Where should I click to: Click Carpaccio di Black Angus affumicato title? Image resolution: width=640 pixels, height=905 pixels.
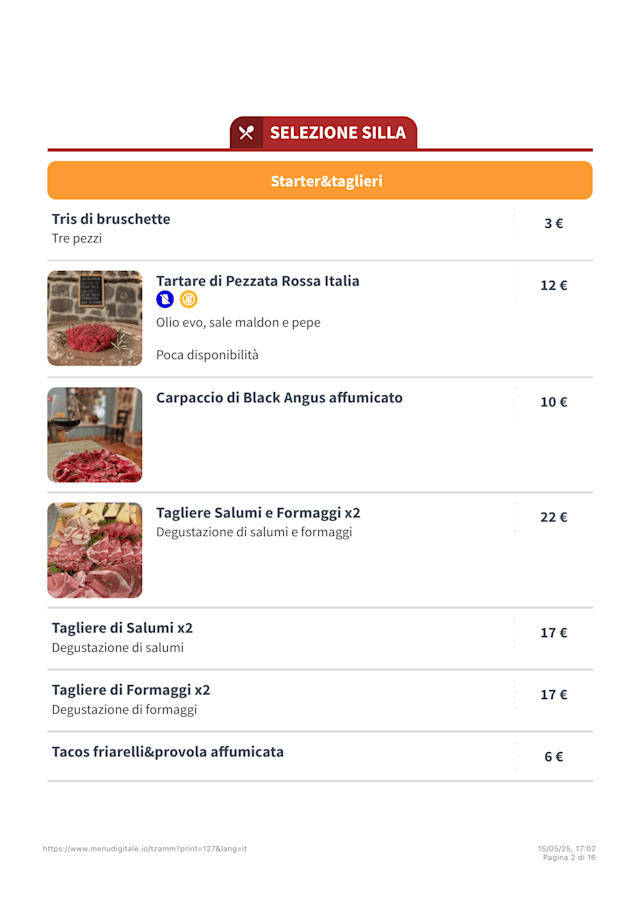[x=279, y=398]
